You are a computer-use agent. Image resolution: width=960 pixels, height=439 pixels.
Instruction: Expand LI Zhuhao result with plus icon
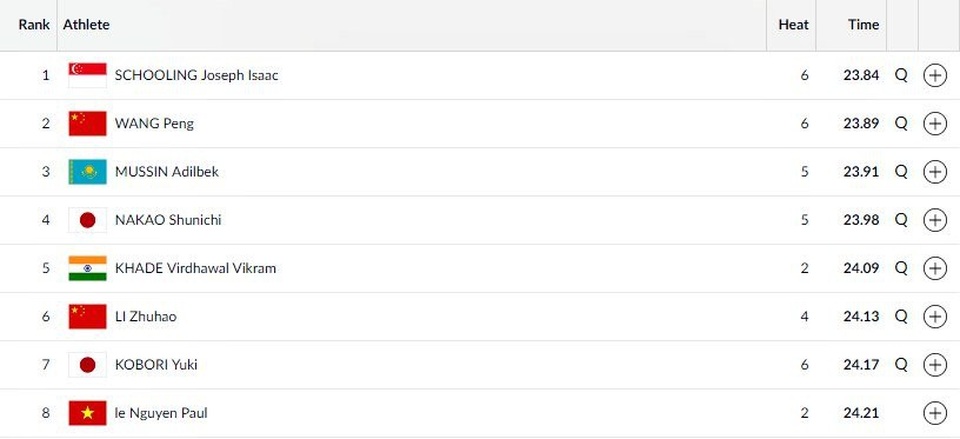click(934, 316)
